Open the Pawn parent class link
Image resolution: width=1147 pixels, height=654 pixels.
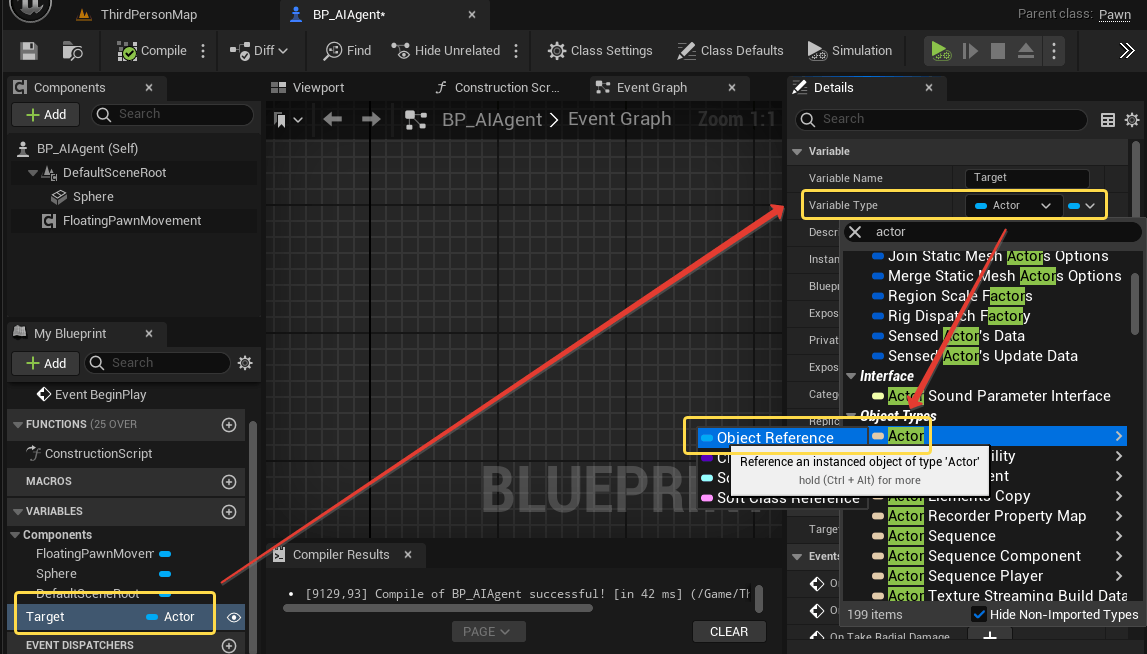(1115, 14)
